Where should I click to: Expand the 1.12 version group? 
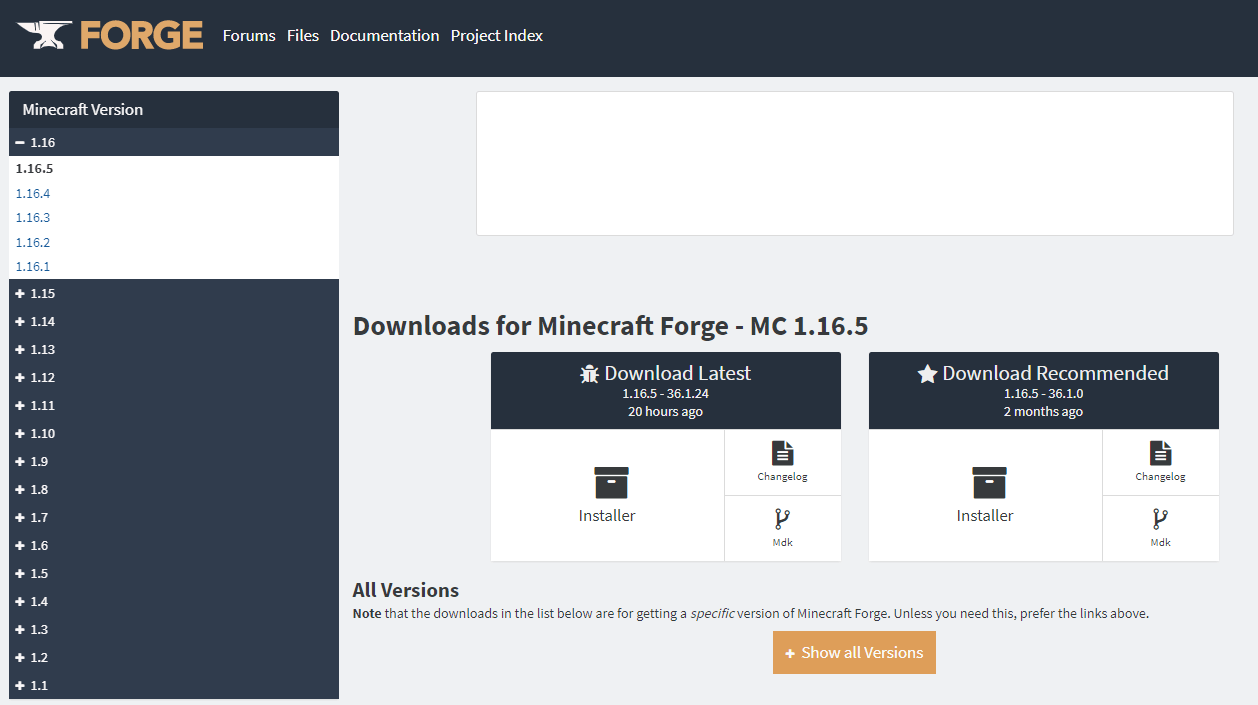coord(174,378)
